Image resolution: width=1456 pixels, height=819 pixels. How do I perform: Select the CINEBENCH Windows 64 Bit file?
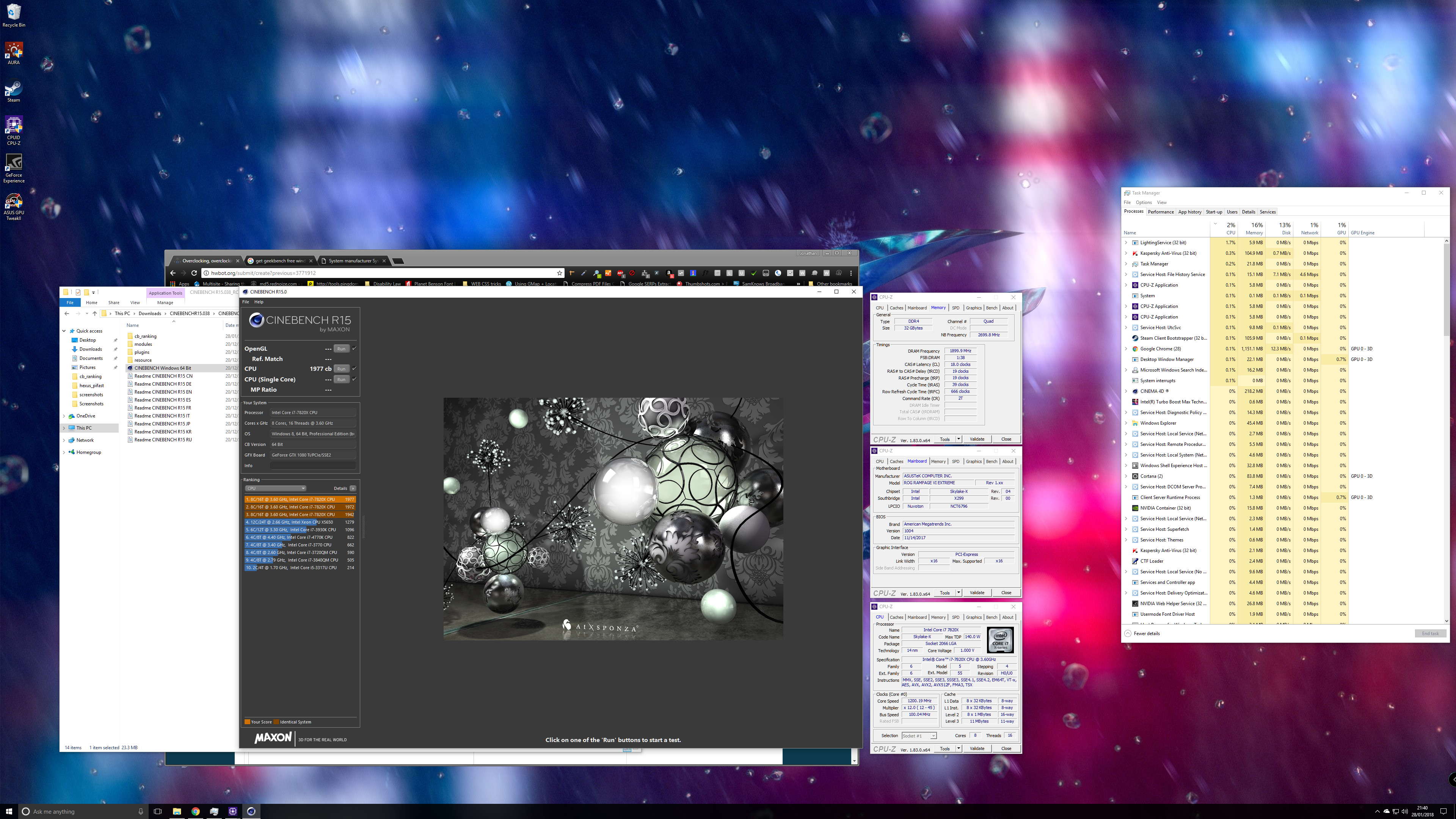(163, 368)
